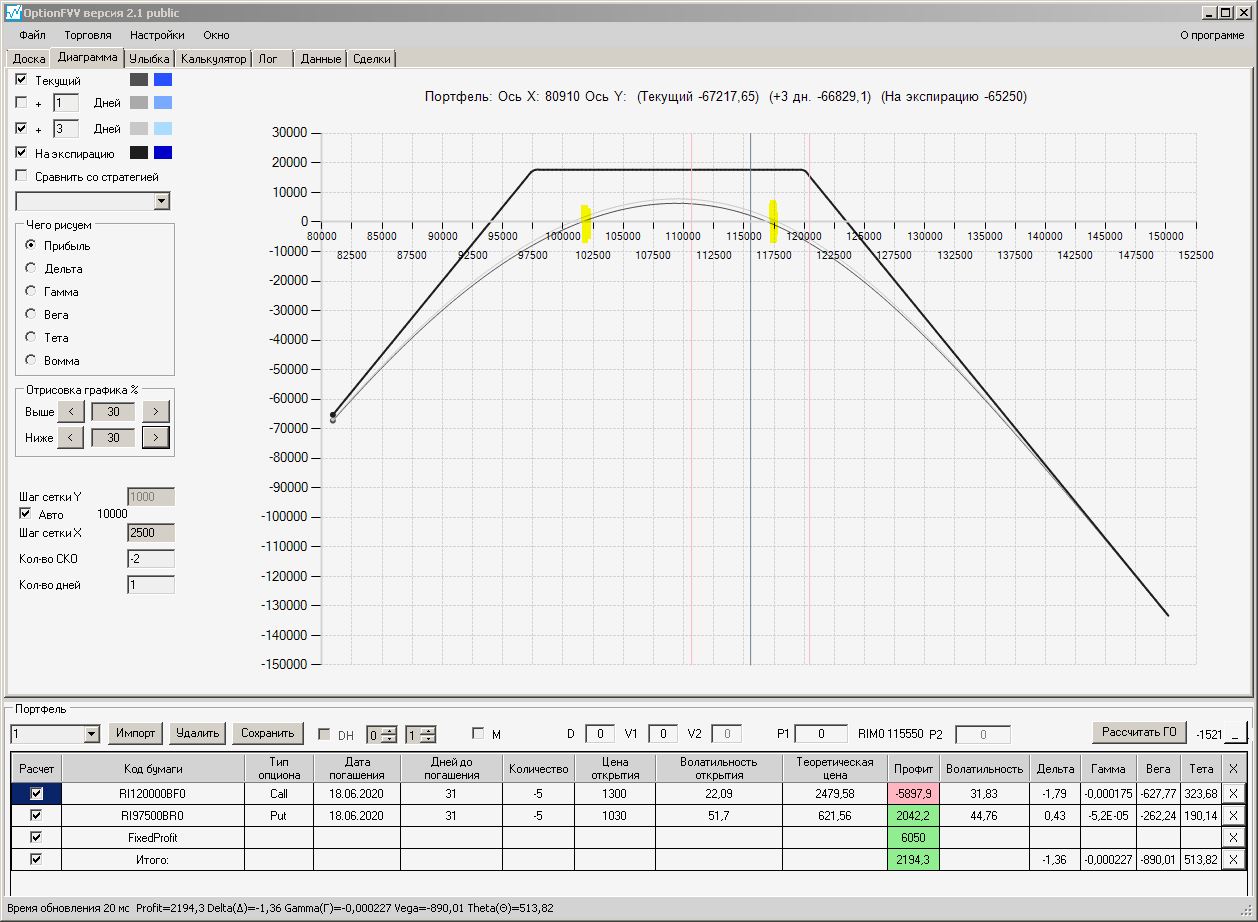
Task: Remove the RI97500BR0 position using X
Action: pos(1233,815)
